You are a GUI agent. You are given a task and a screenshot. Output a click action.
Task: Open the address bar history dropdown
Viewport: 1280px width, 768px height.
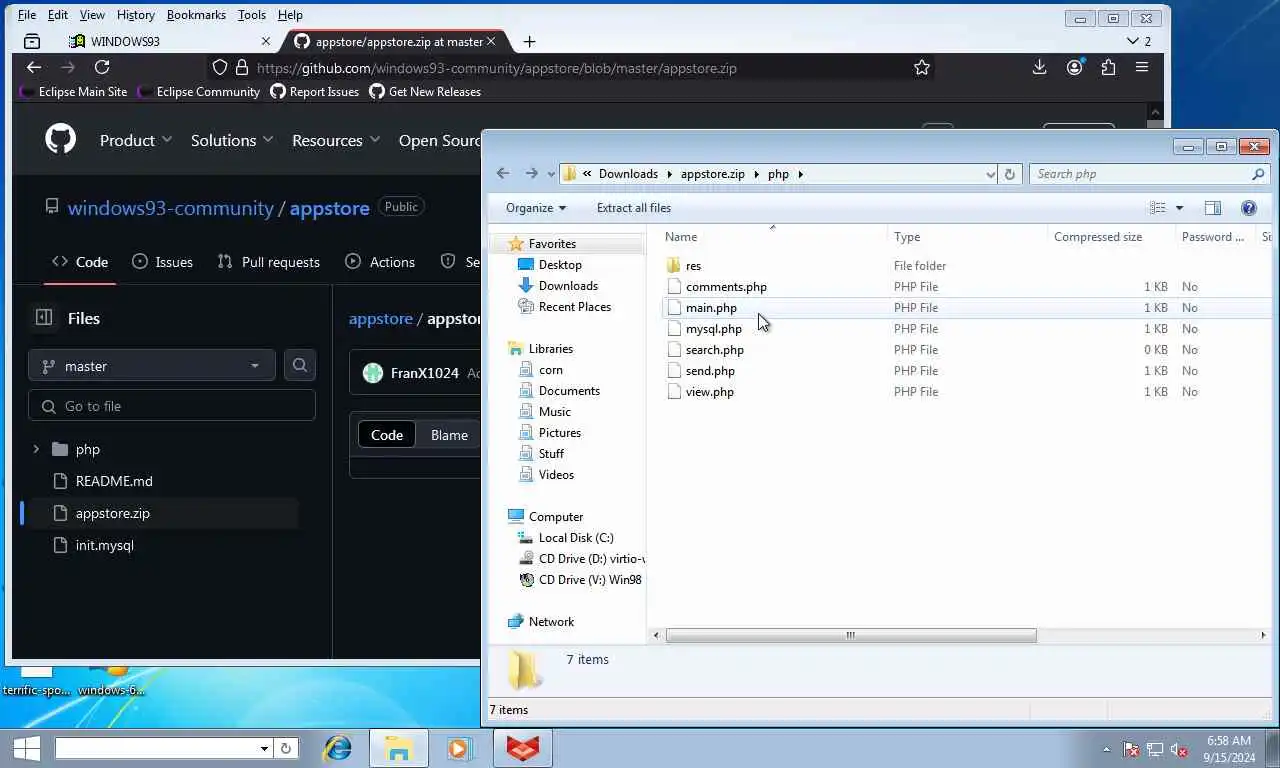coord(990,174)
